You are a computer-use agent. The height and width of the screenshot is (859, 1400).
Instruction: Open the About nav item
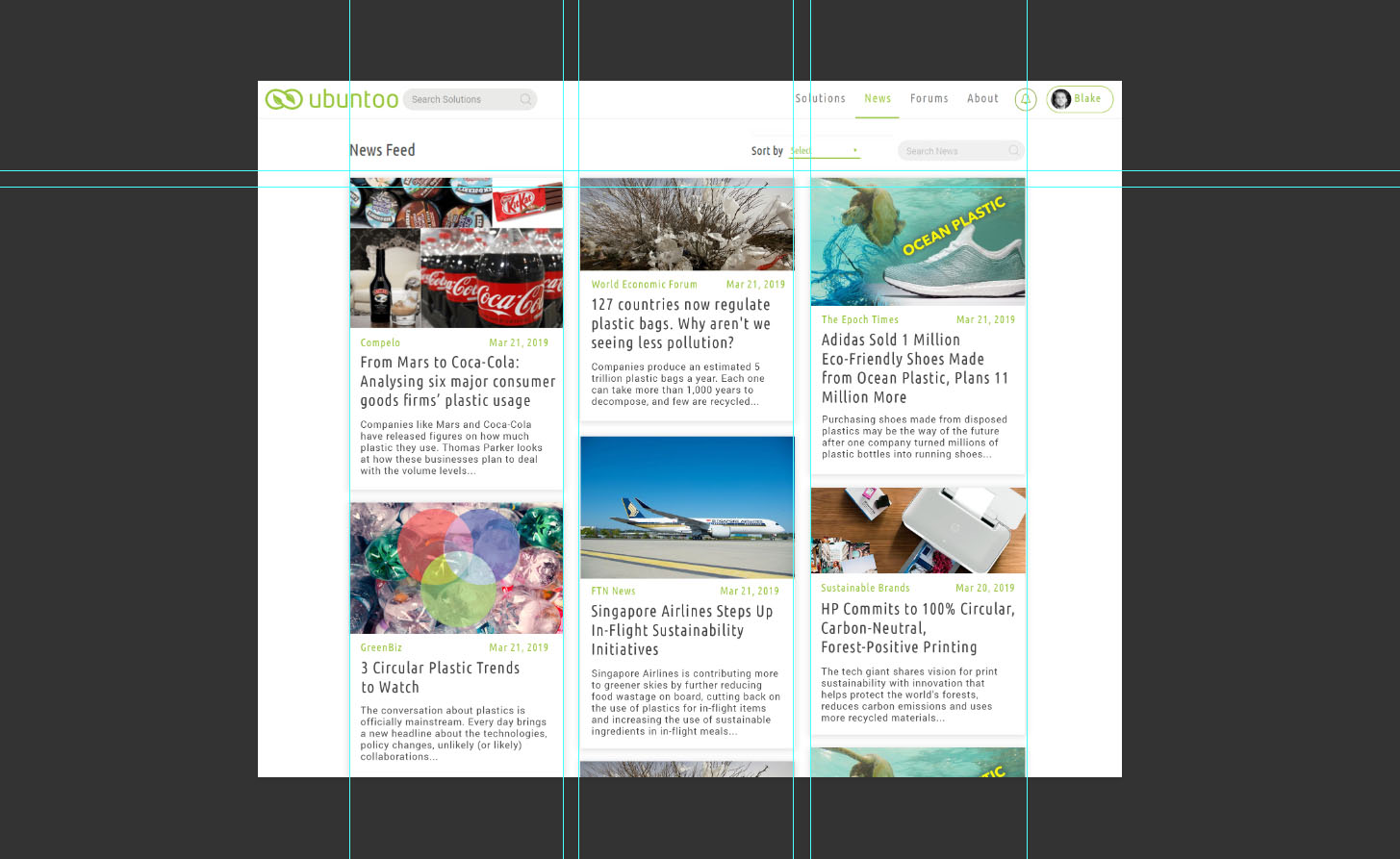(x=982, y=98)
